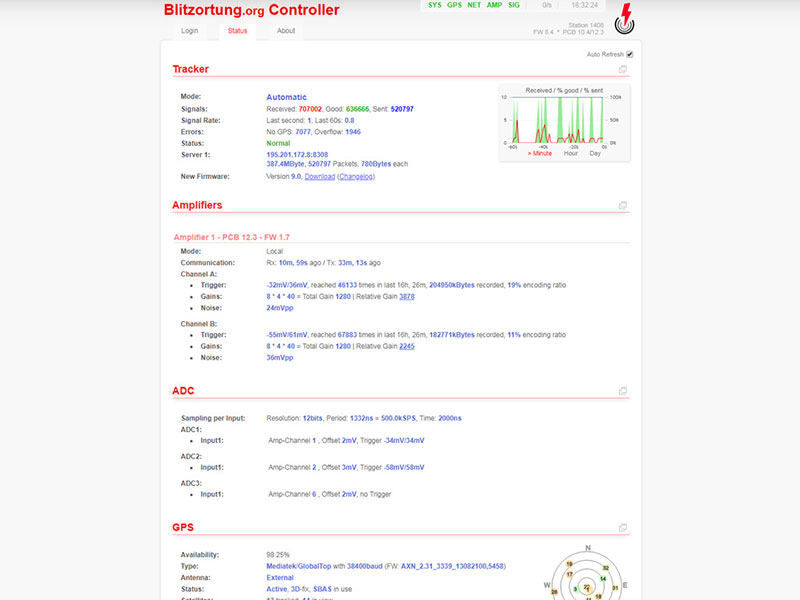Click Channel B Relative Gain 2245 link
The height and width of the screenshot is (600, 800).
click(x=407, y=346)
